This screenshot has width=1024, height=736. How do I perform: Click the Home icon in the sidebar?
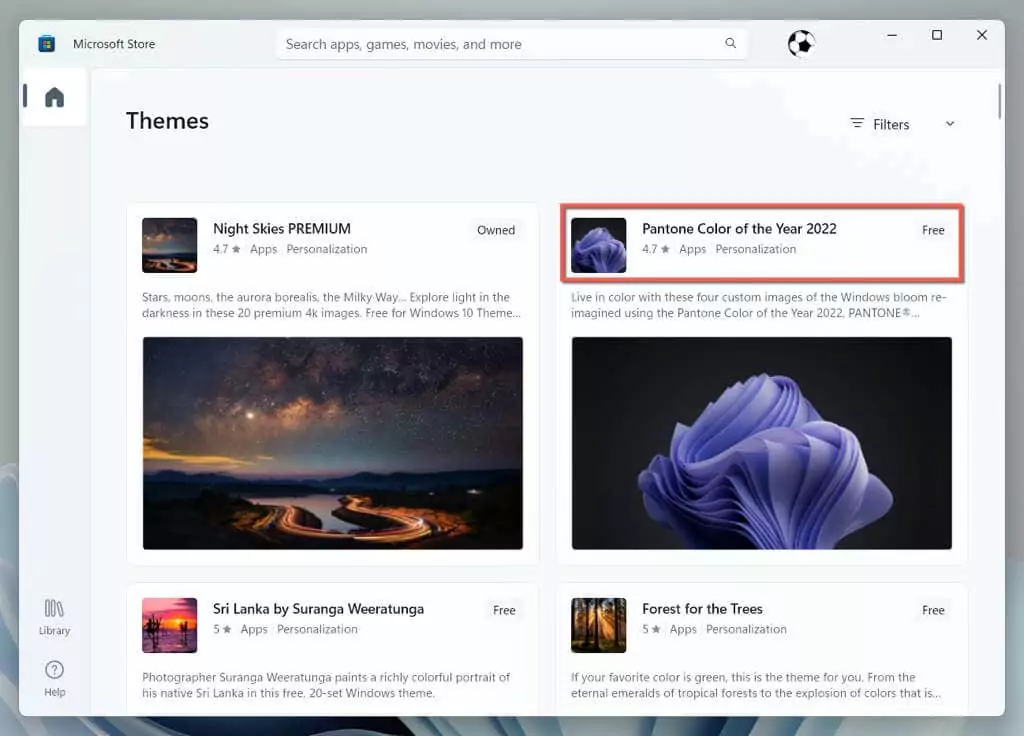(54, 97)
